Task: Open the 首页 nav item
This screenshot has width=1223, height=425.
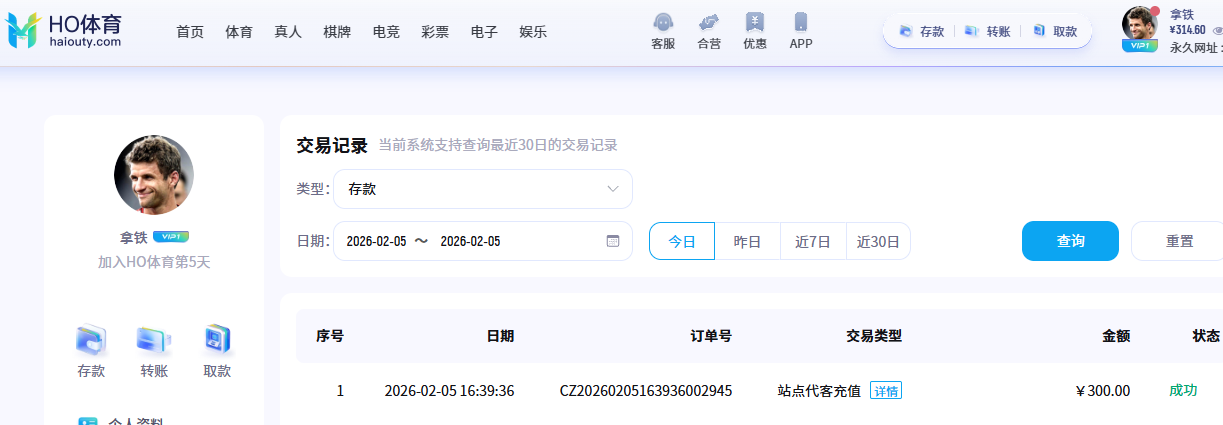Action: (x=190, y=32)
